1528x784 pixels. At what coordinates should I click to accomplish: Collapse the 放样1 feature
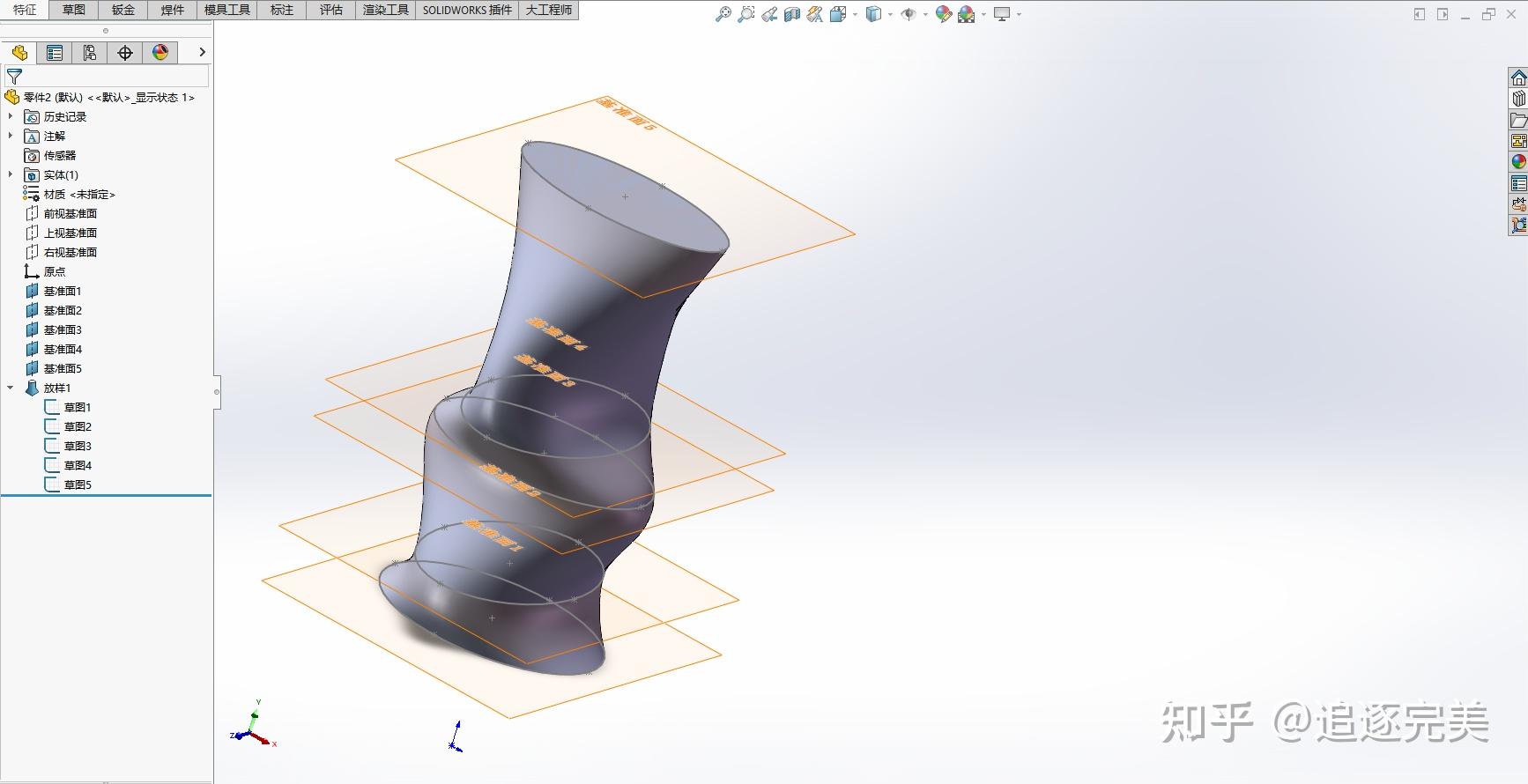(x=11, y=388)
